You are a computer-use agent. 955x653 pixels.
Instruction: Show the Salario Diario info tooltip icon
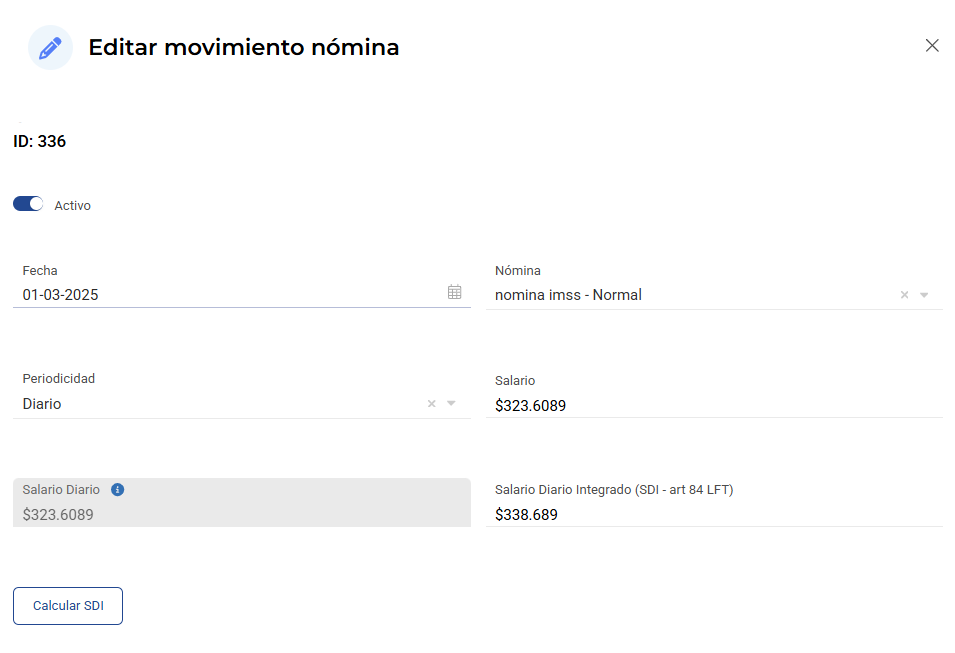tap(118, 490)
